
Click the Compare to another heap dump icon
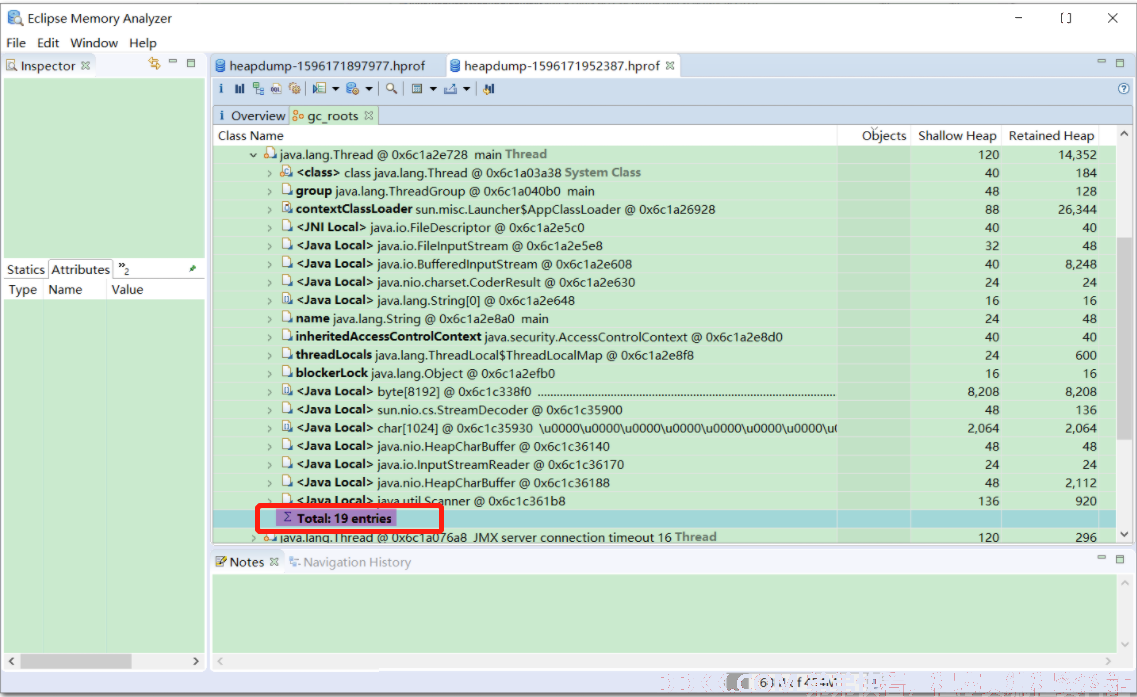[x=489, y=88]
